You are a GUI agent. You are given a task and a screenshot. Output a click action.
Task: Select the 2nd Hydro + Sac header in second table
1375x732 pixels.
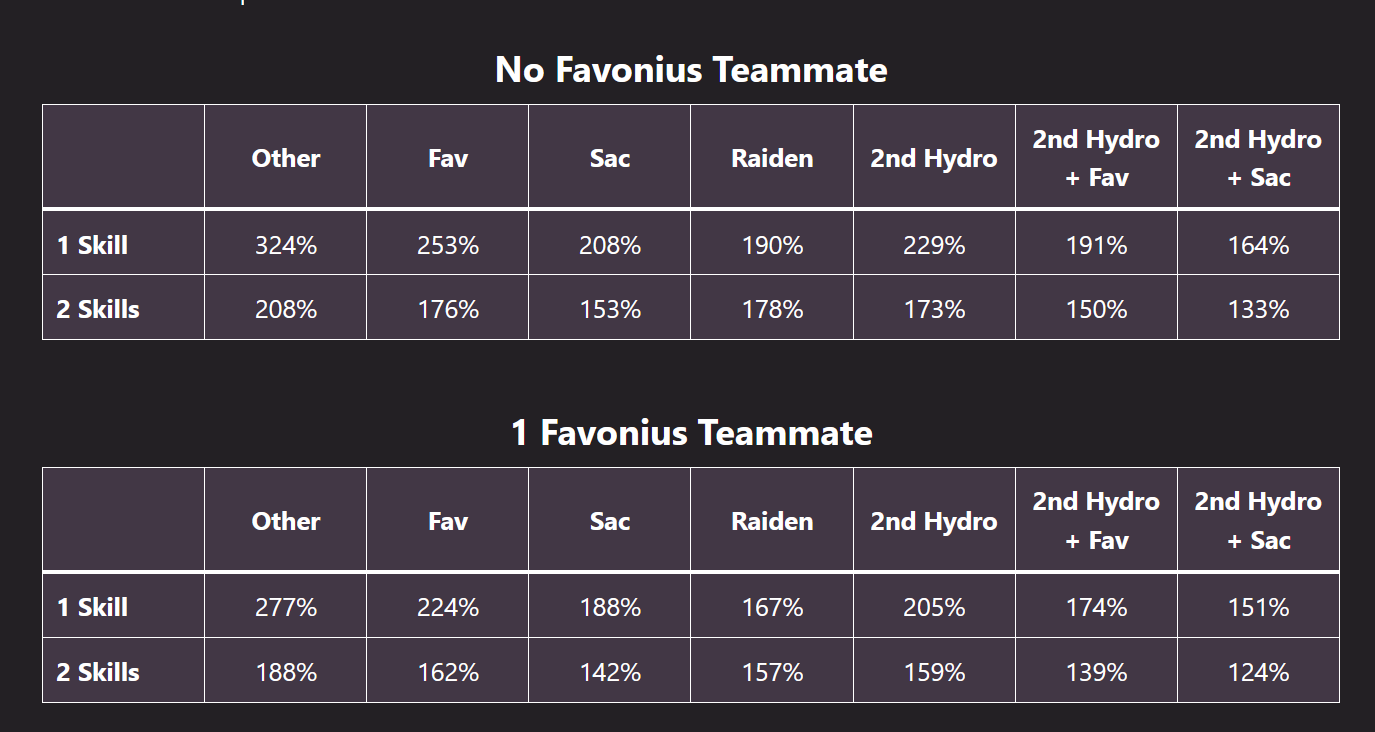(1258, 521)
